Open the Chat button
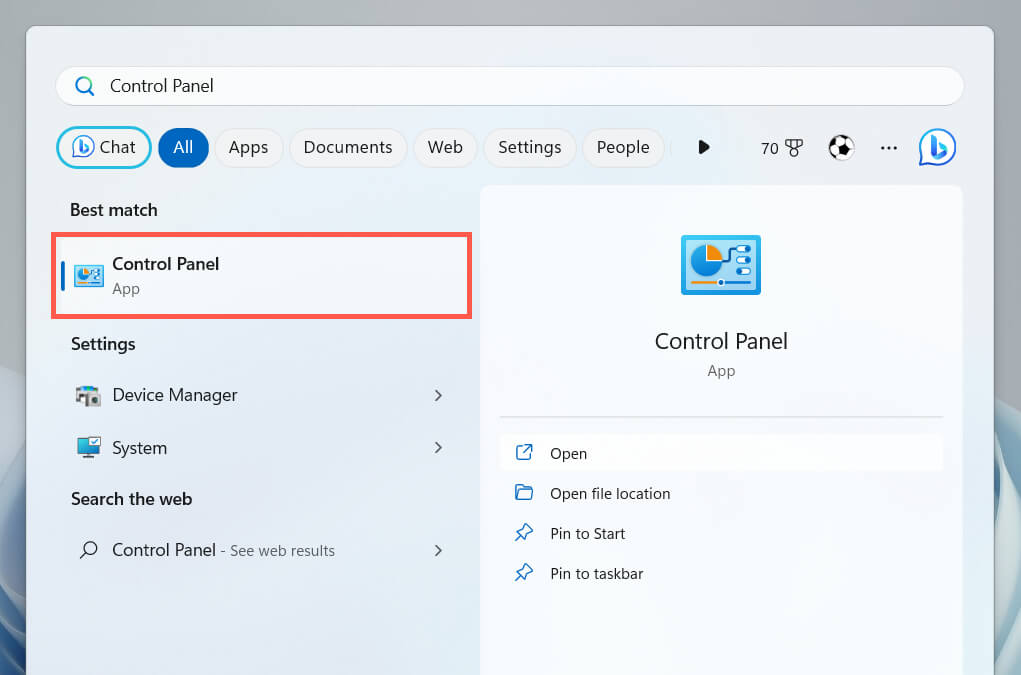 click(x=104, y=147)
